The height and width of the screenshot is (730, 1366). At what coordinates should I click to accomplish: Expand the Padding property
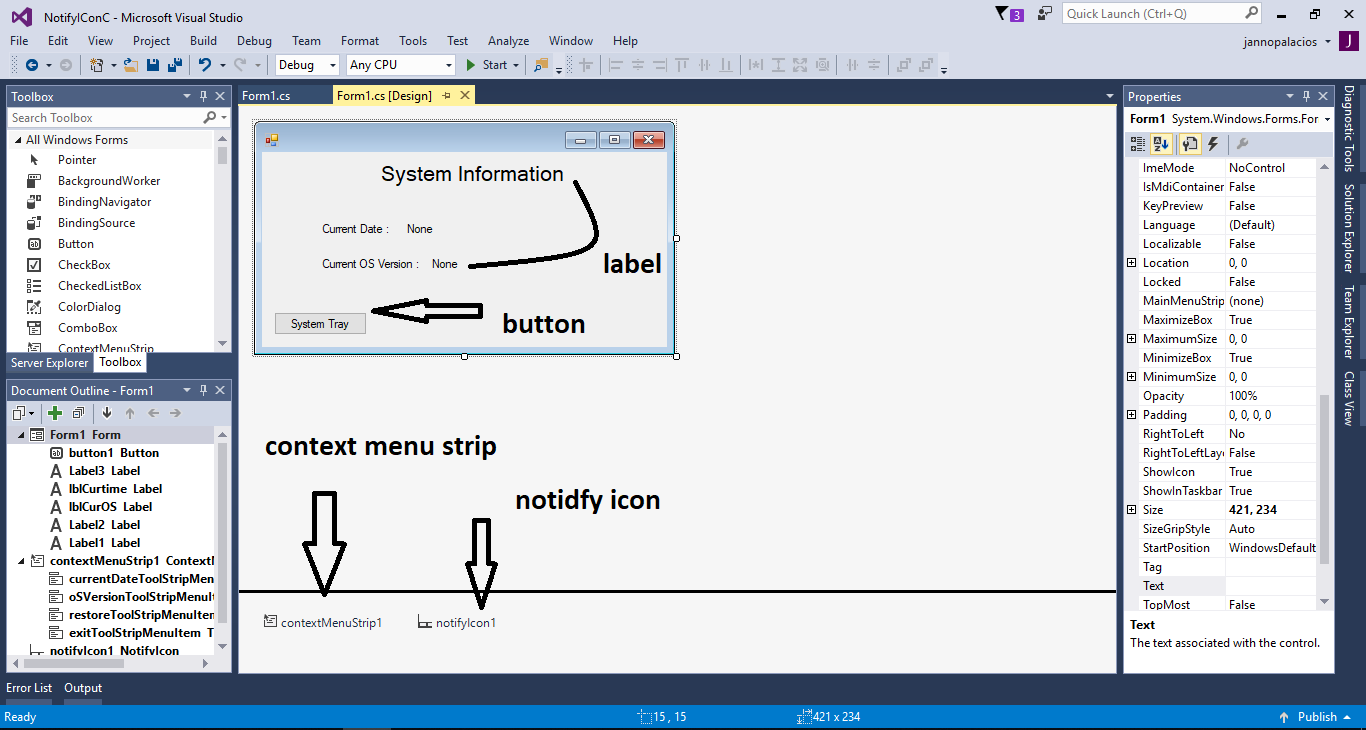point(1132,415)
